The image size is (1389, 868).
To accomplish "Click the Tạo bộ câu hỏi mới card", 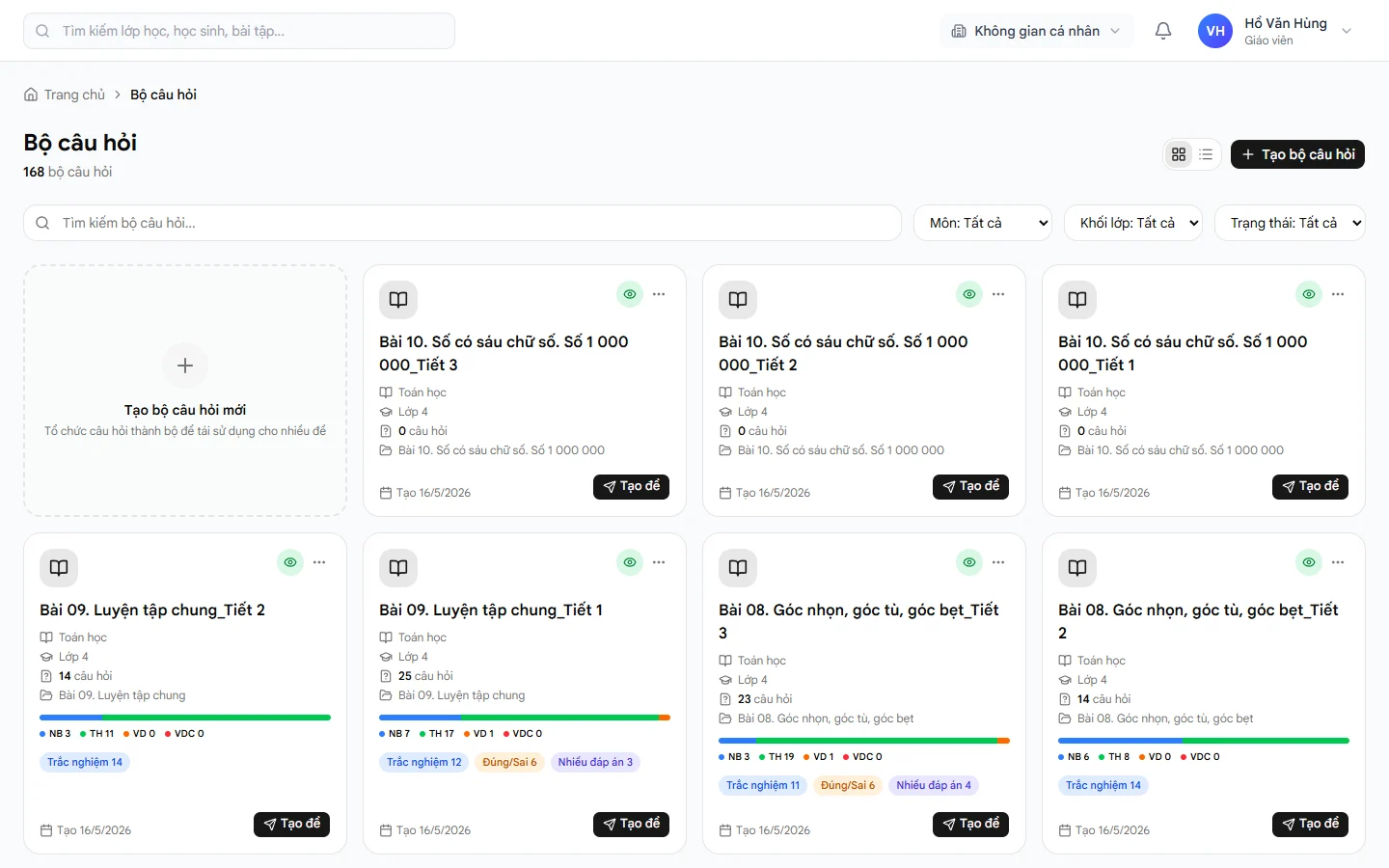I will 185,391.
